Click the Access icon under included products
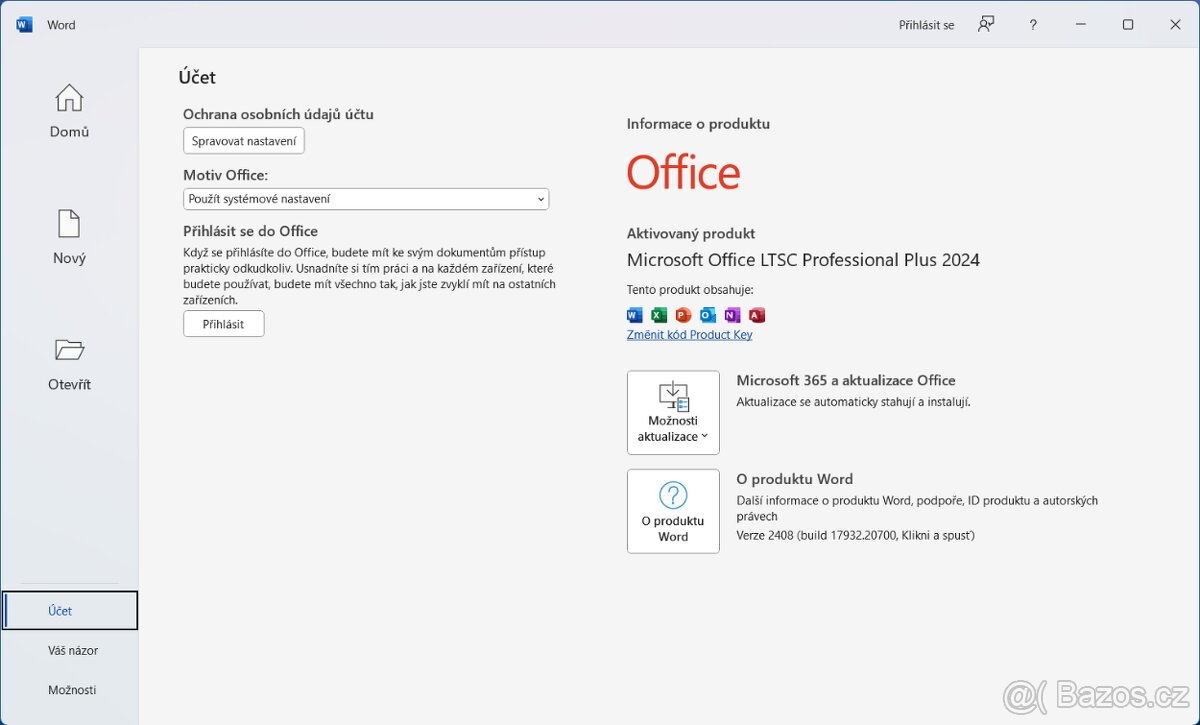 pos(757,315)
